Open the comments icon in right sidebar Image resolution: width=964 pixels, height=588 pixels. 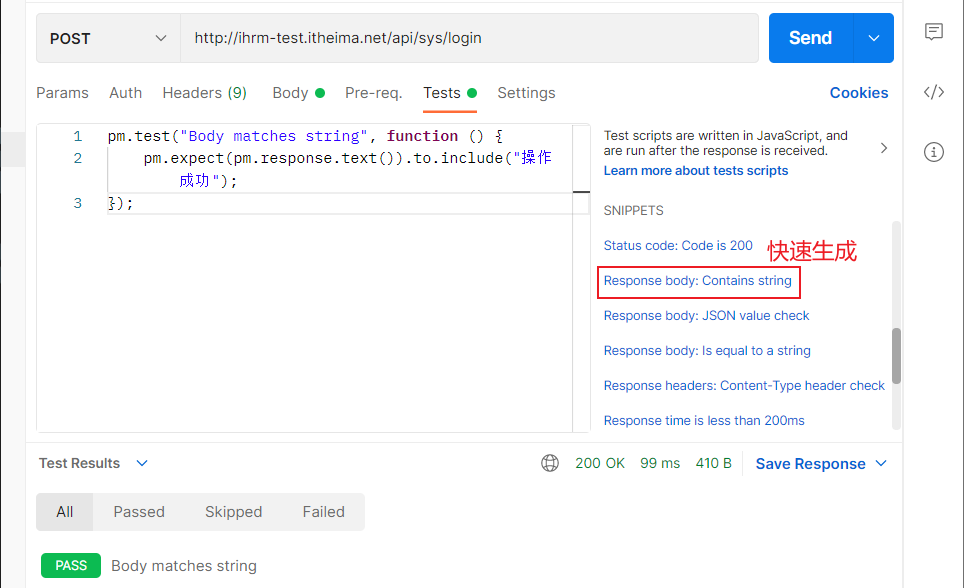point(934,32)
